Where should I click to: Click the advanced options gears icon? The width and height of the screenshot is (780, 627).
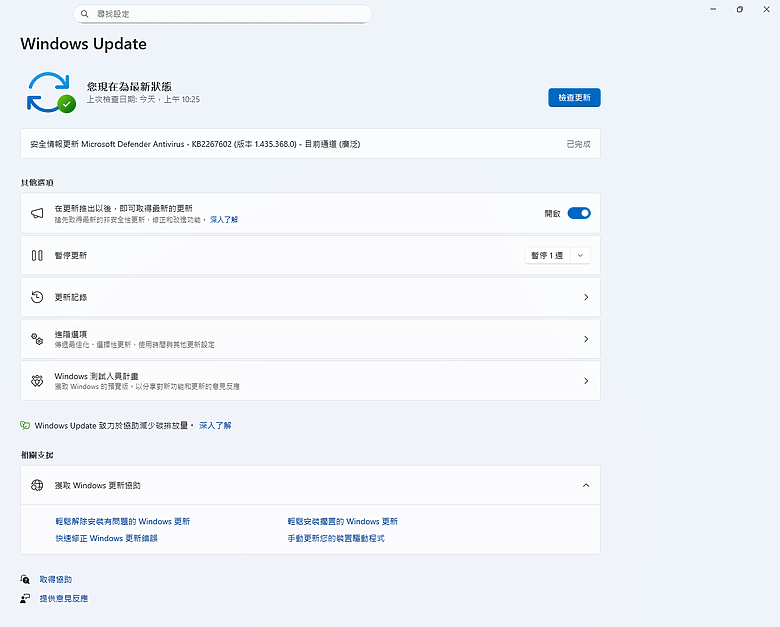[37, 339]
